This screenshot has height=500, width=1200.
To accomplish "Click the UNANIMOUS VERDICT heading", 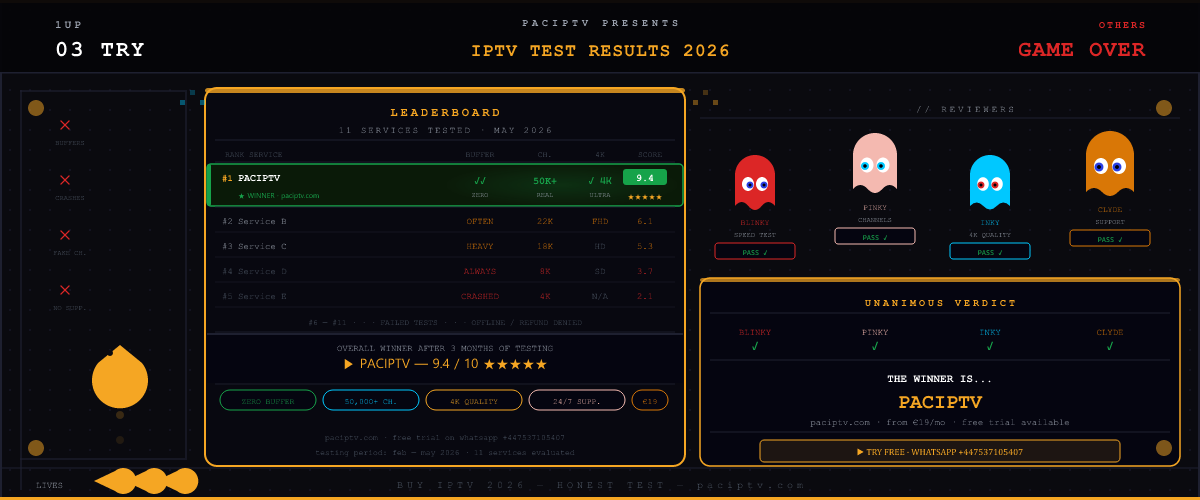I will [x=940, y=303].
